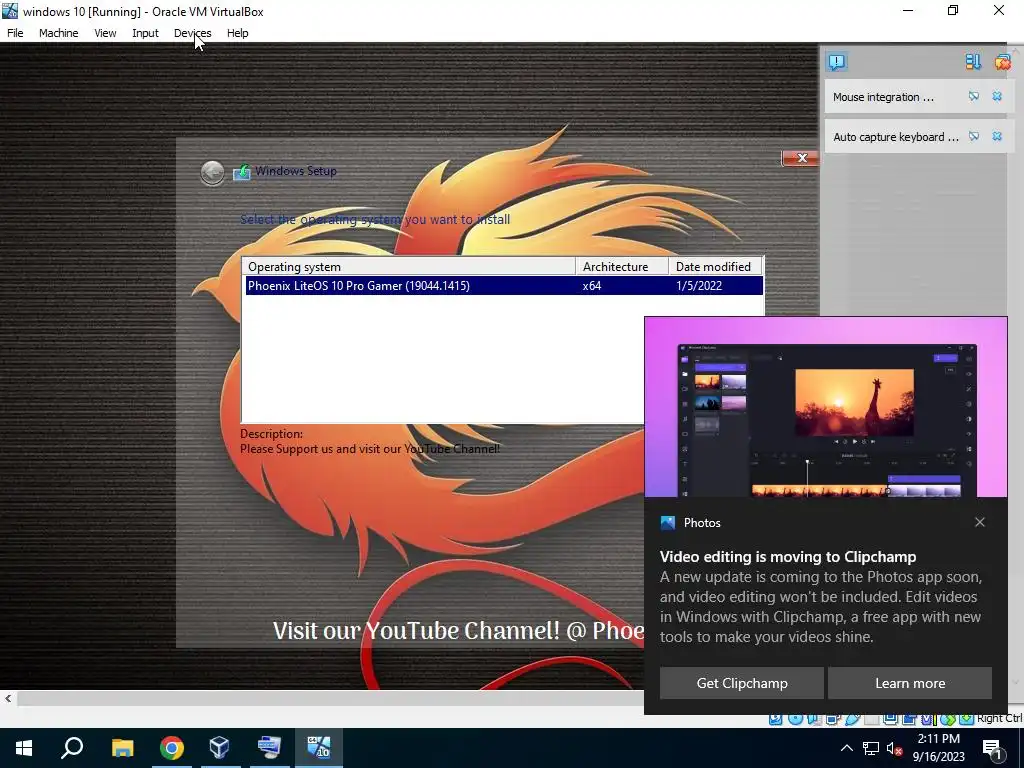Open the View menu
This screenshot has height=768, width=1024.
(104, 33)
